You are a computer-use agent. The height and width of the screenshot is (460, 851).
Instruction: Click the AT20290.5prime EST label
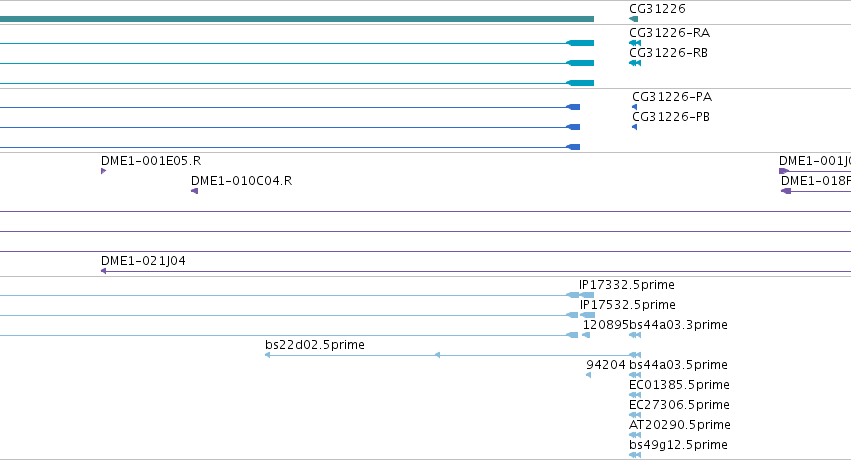(679, 425)
